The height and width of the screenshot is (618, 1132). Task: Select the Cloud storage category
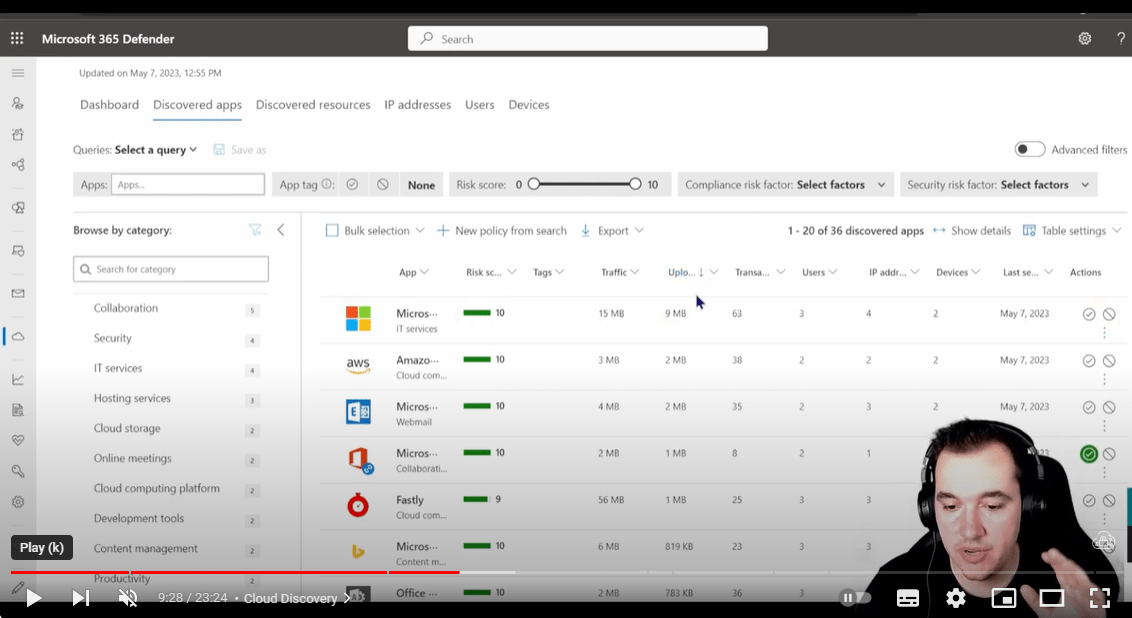127,428
